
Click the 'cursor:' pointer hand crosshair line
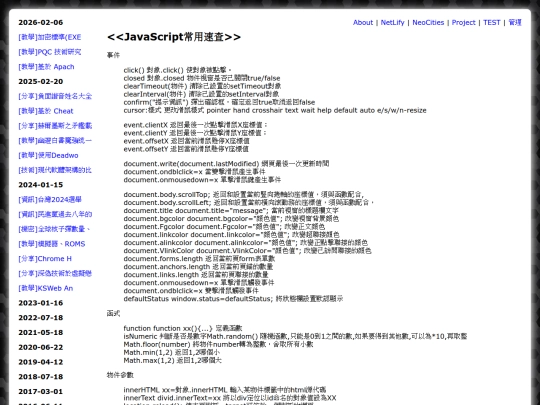click(275, 111)
